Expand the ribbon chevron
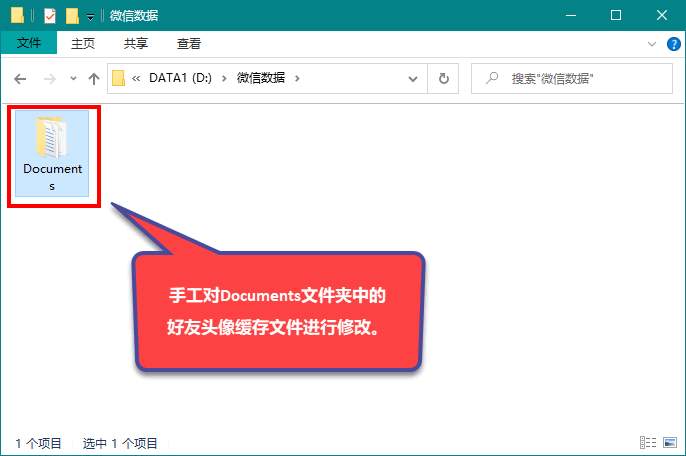This screenshot has width=686, height=456. pyautogui.click(x=652, y=44)
